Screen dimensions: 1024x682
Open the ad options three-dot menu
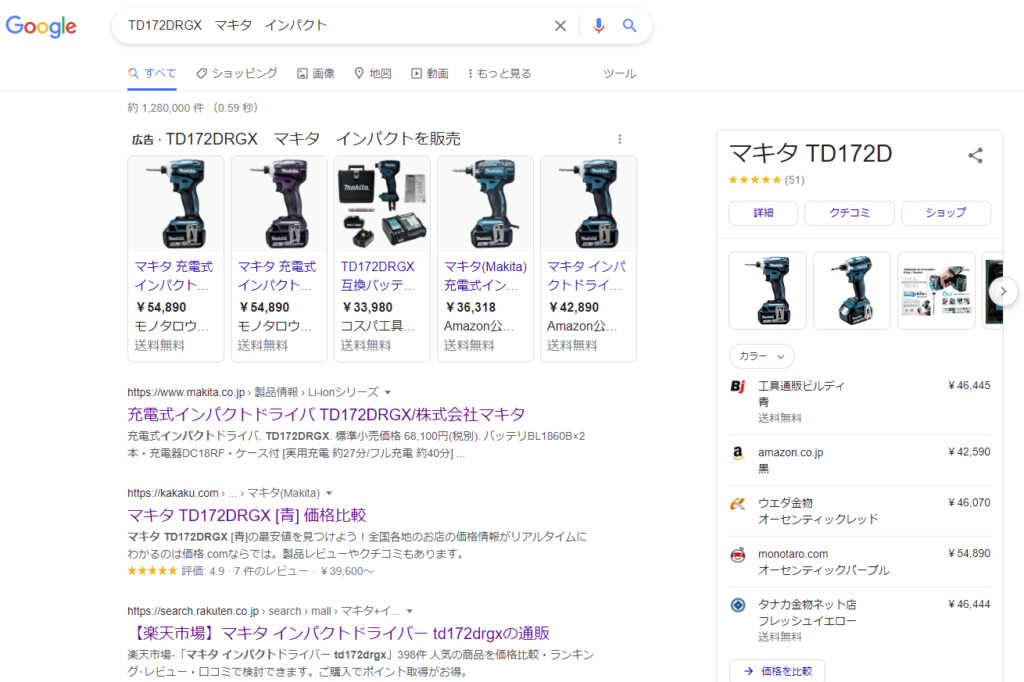(619, 139)
